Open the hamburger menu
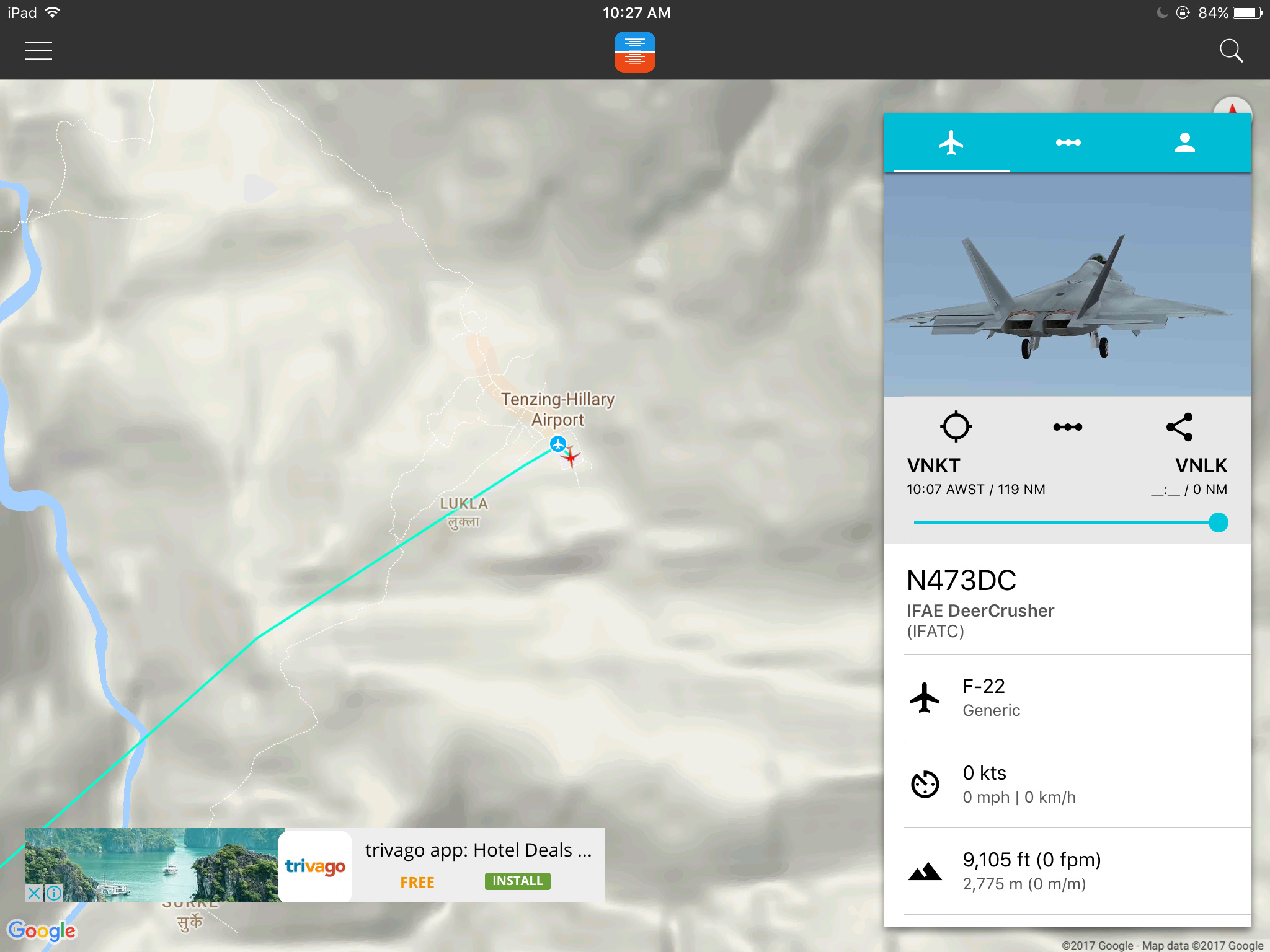 click(x=38, y=51)
